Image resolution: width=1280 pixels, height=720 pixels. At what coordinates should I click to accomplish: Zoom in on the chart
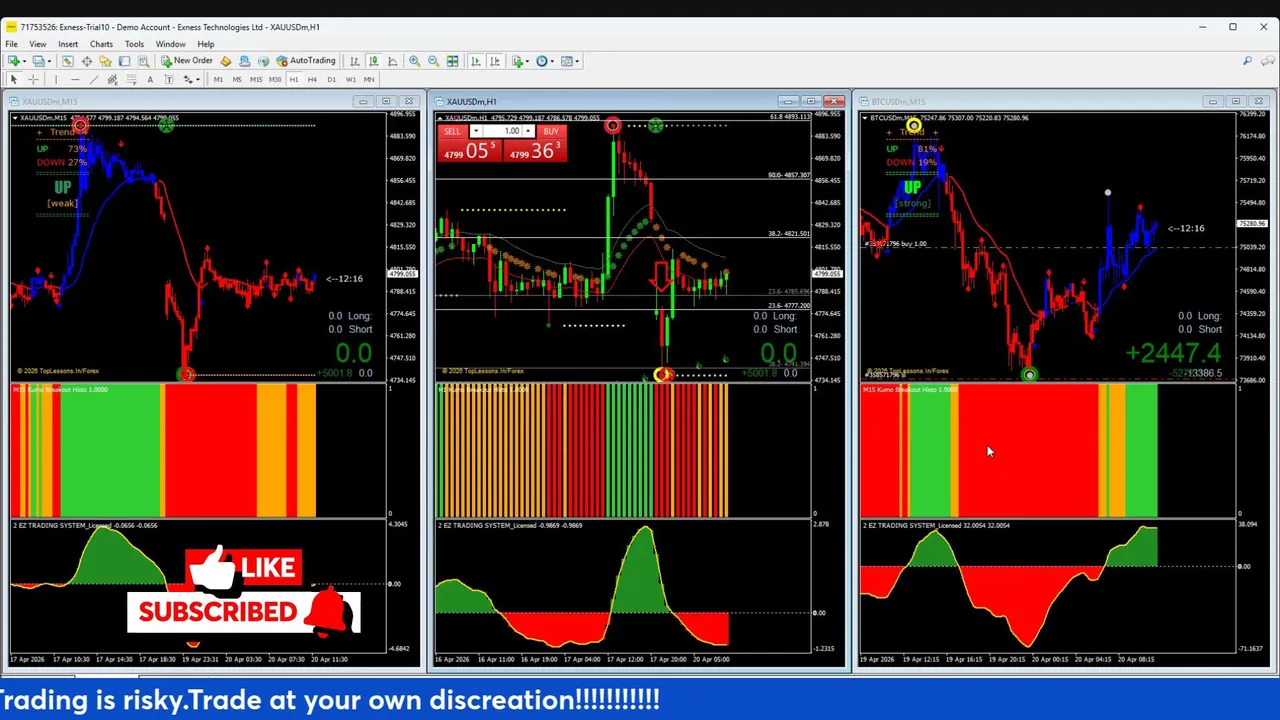point(414,61)
